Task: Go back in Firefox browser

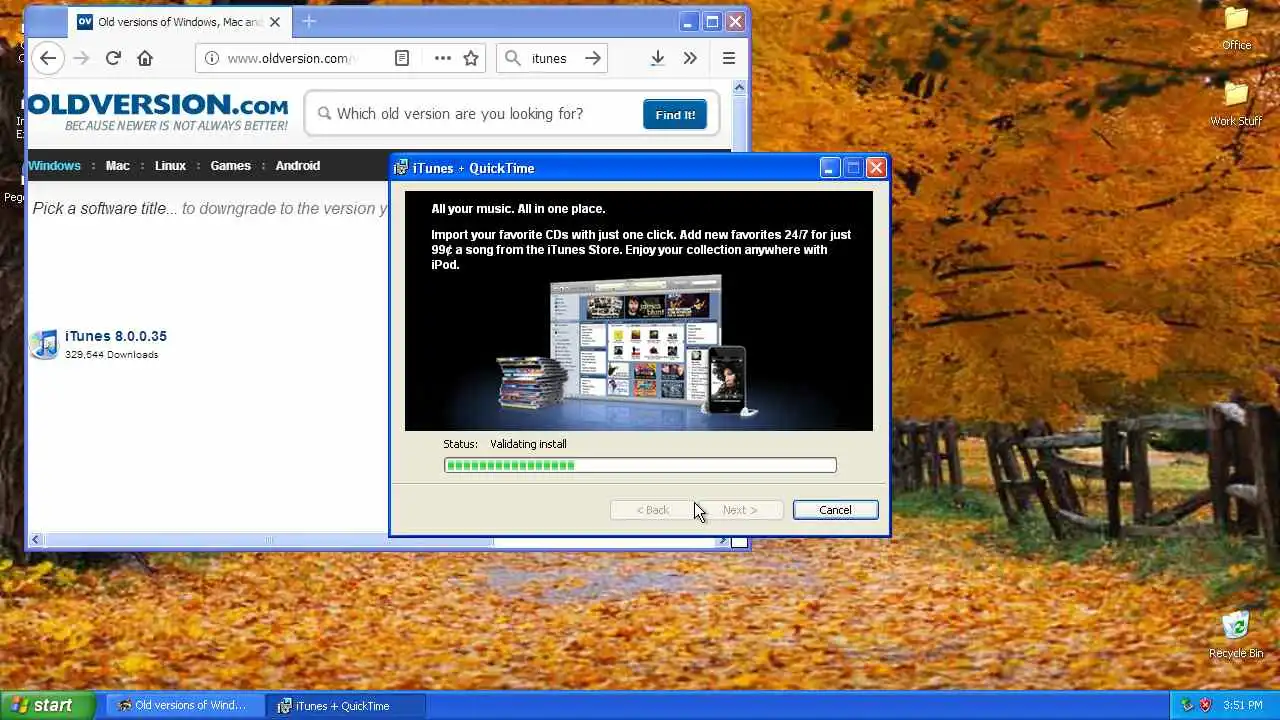Action: tap(48, 58)
